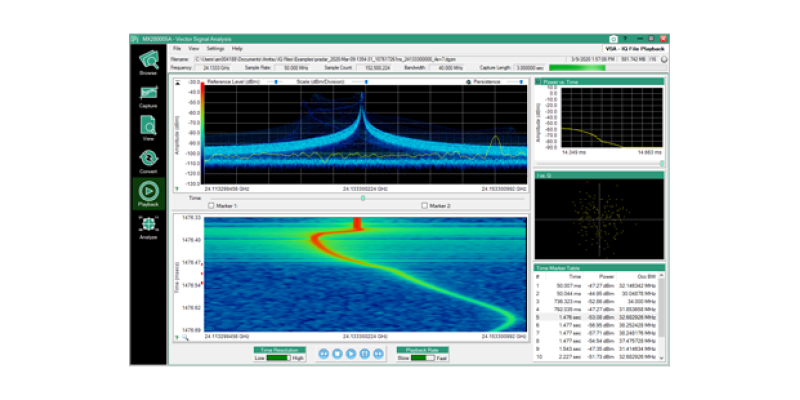Click the Bandwidth value field
The image size is (800, 400).
point(447,67)
